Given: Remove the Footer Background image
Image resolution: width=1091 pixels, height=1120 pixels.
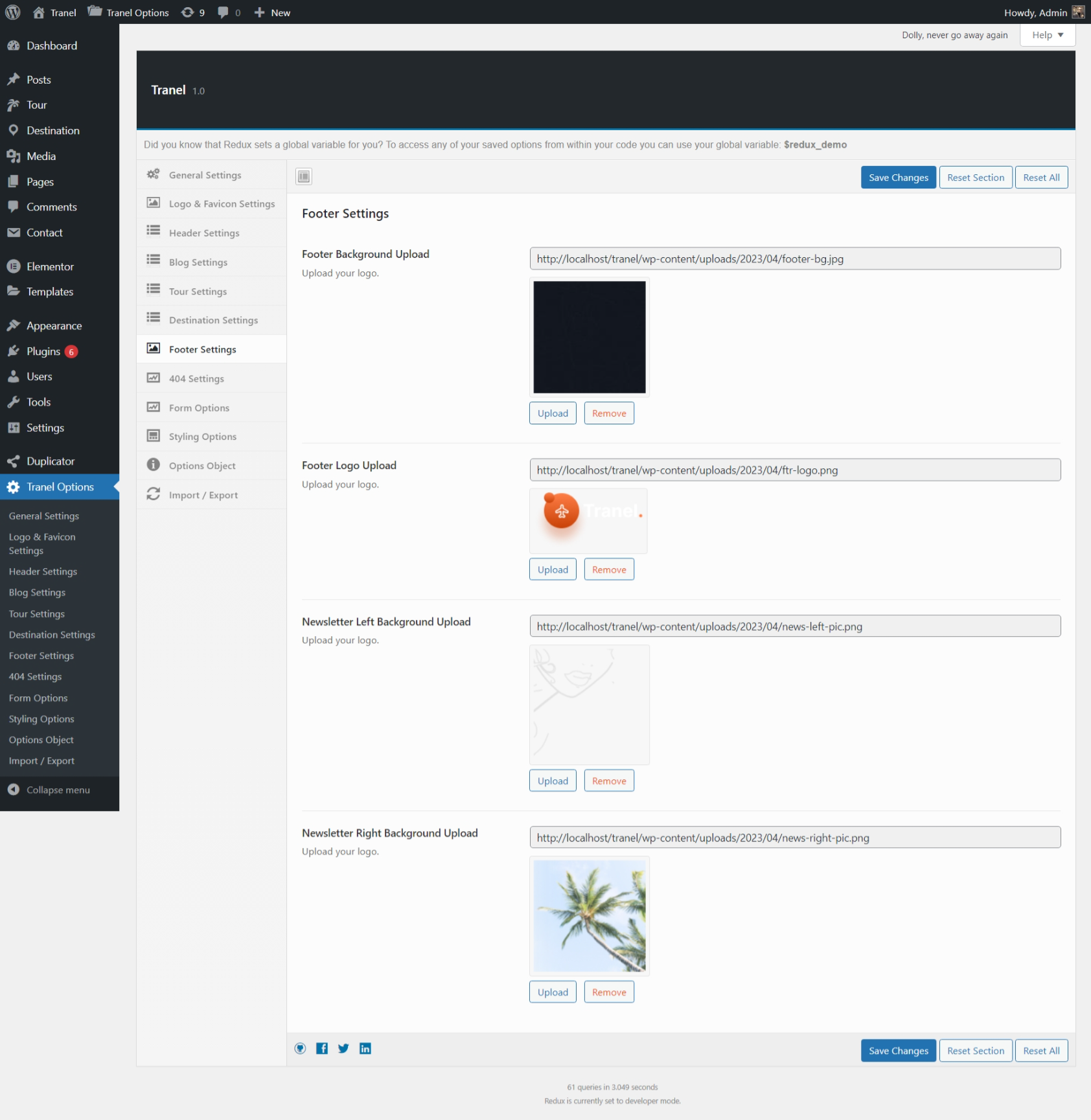Looking at the screenshot, I should [609, 413].
